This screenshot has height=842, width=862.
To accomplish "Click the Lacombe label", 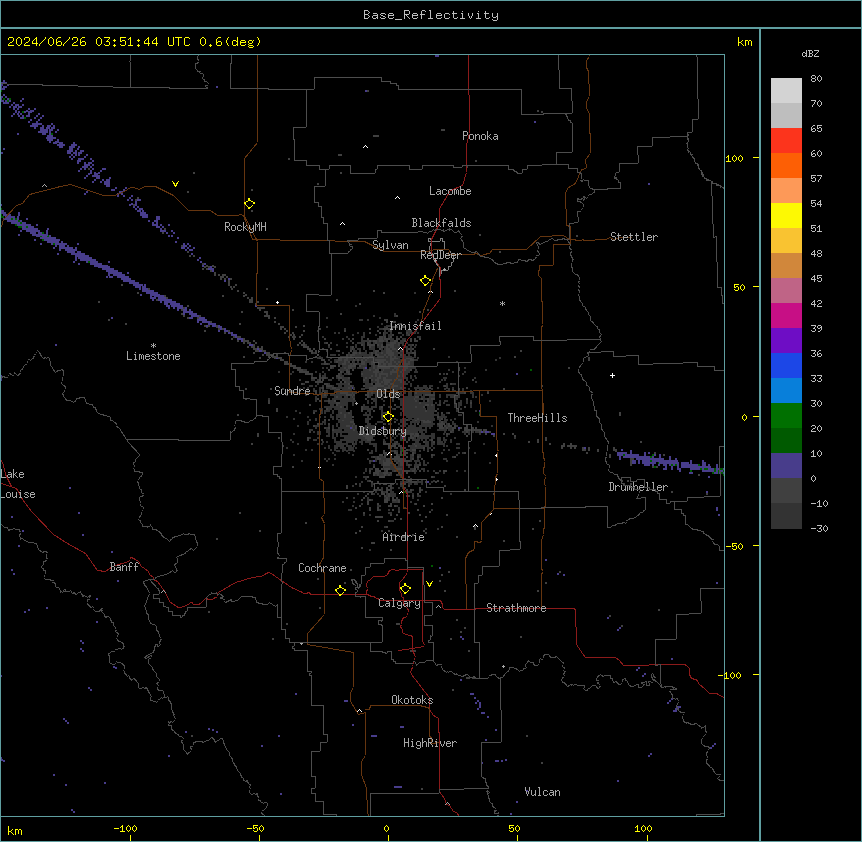I will point(450,191).
